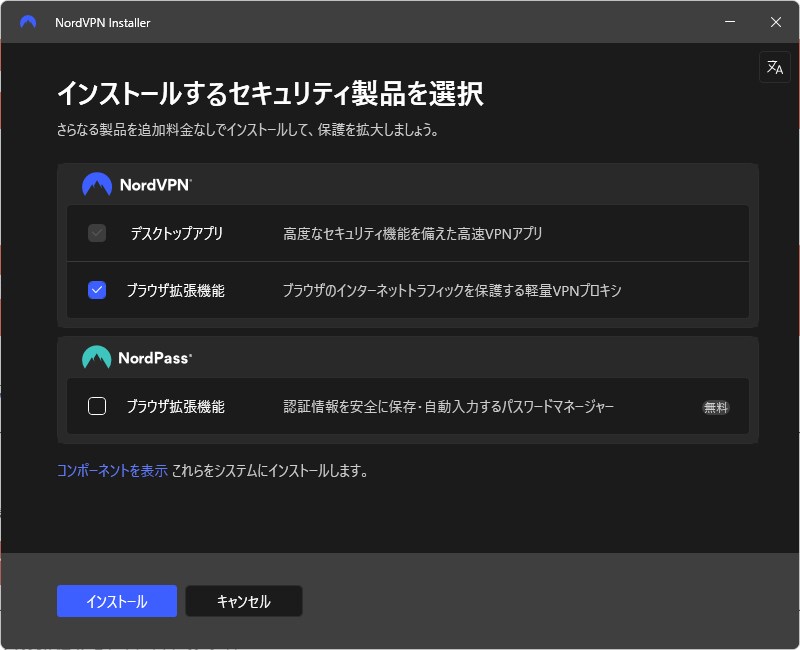The width and height of the screenshot is (800, 650).
Task: Minimize the NordVPN Installer window
Action: click(x=729, y=22)
